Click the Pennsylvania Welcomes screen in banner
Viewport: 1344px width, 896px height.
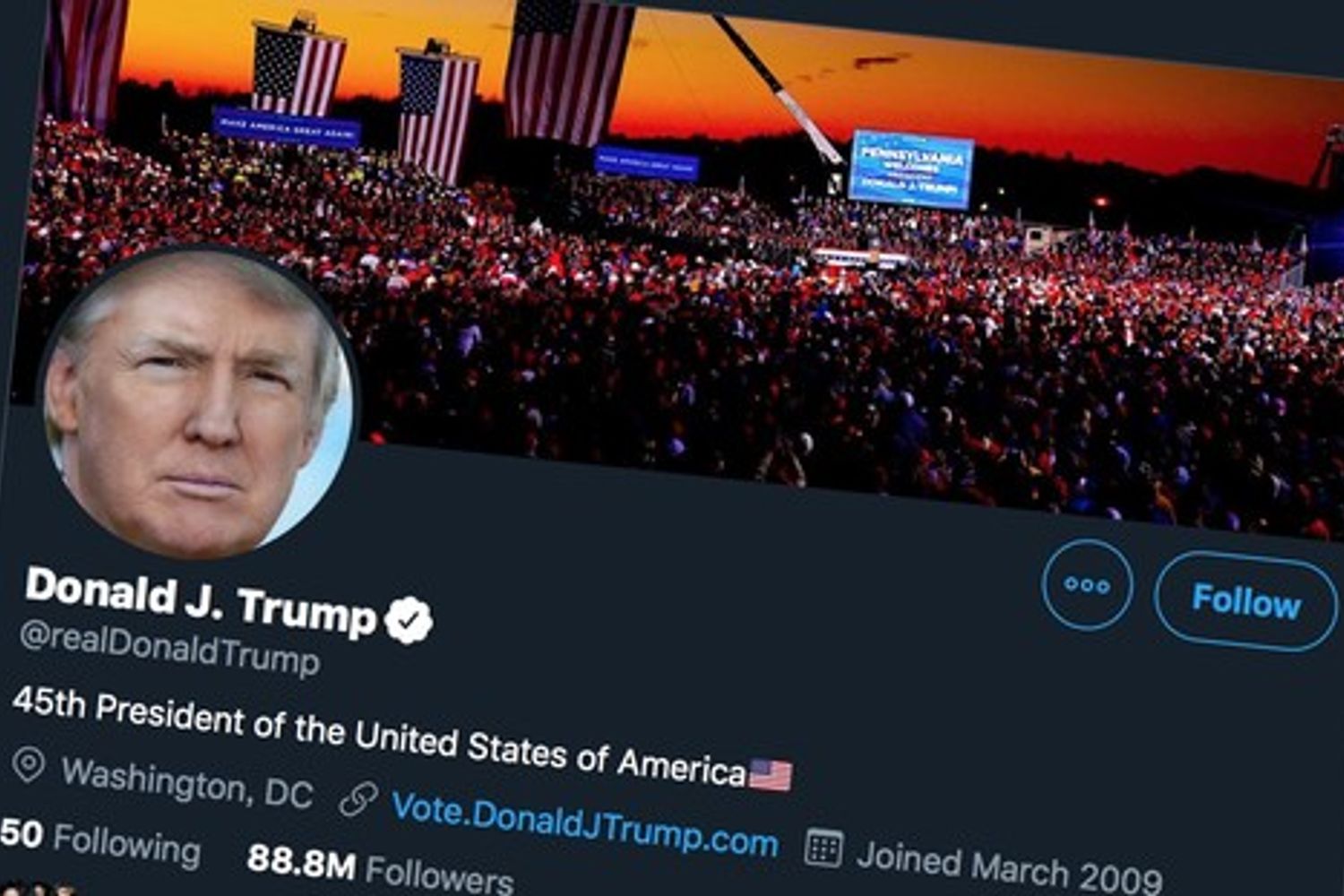click(x=910, y=169)
